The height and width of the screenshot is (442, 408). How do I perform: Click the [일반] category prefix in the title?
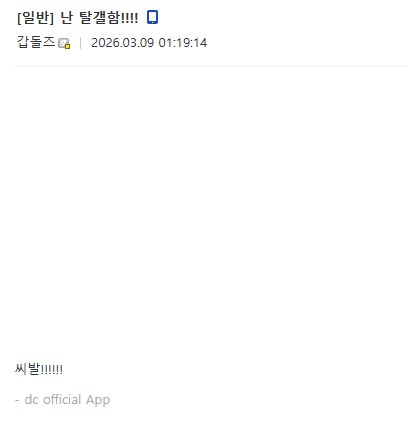tap(35, 17)
